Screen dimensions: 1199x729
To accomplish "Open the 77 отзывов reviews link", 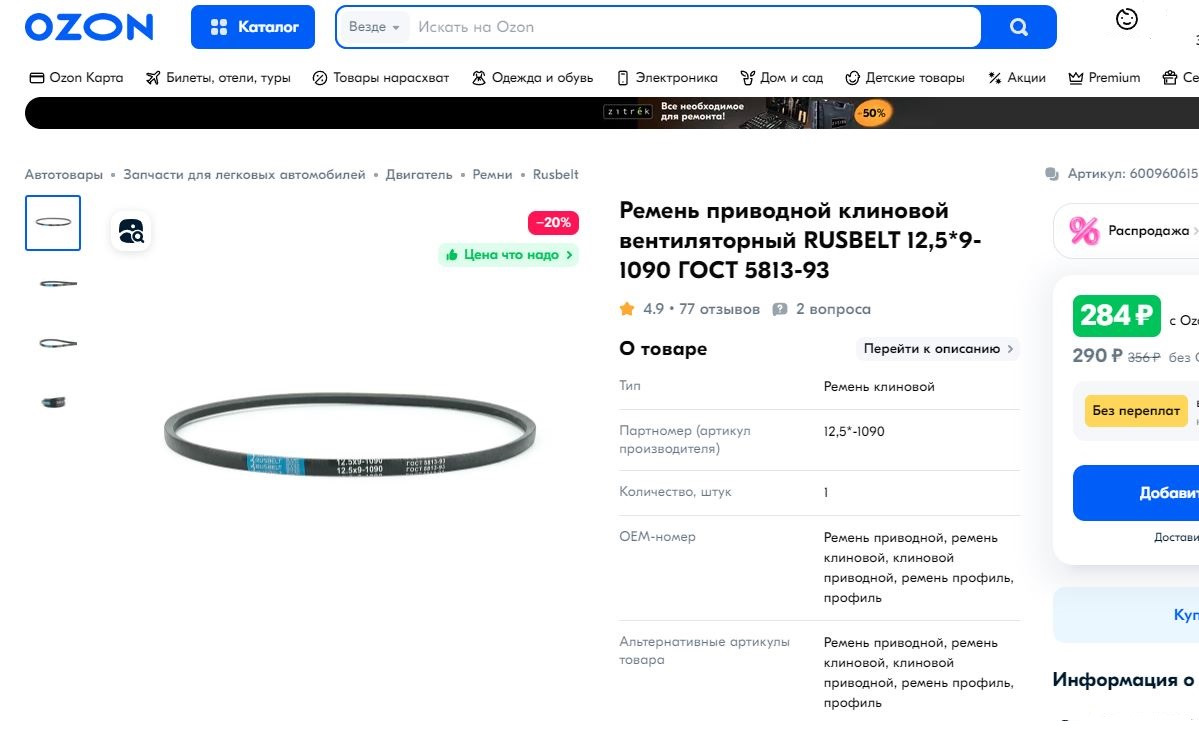I will 720,309.
